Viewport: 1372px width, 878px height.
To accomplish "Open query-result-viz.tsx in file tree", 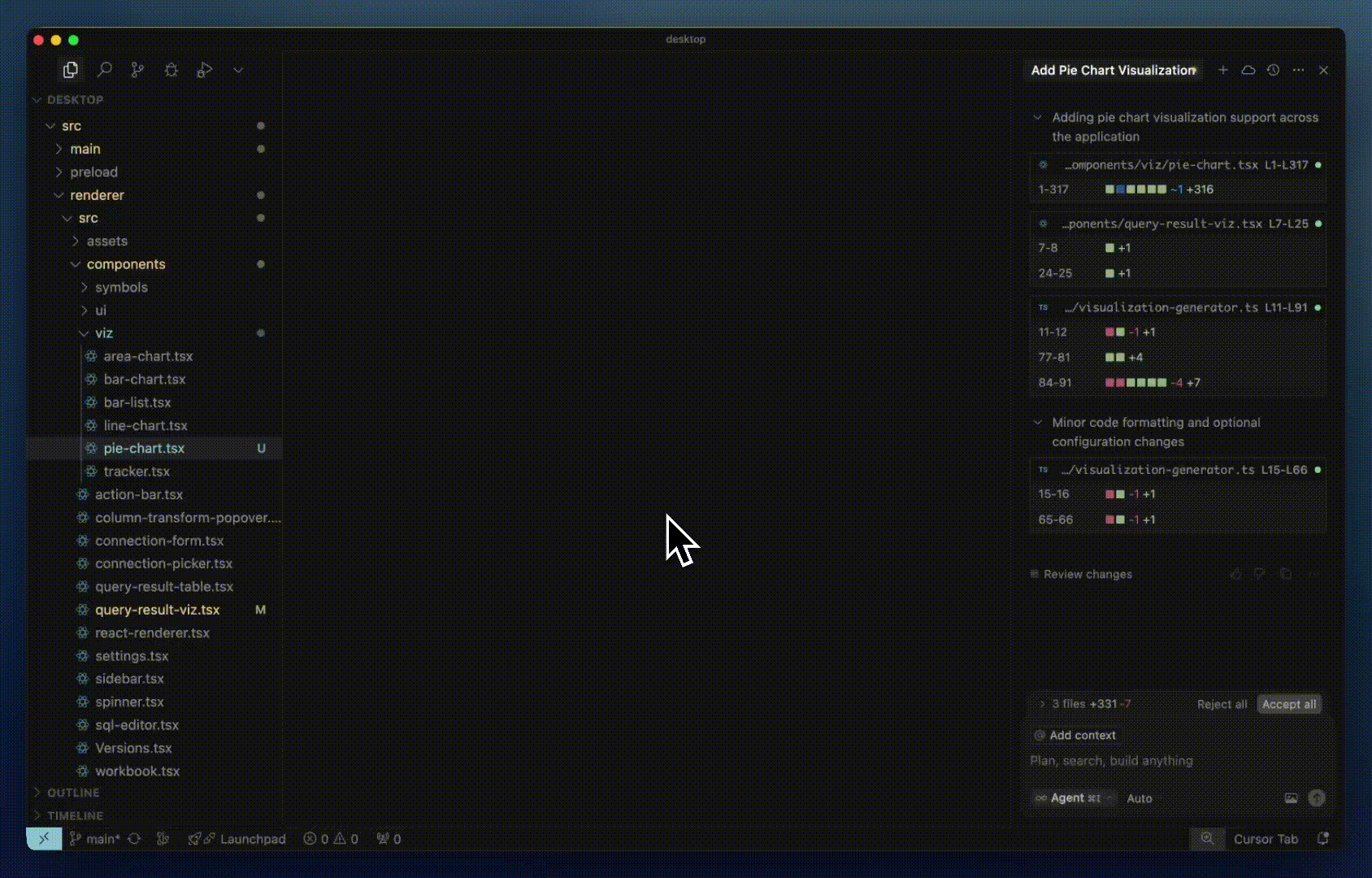I will [x=155, y=610].
